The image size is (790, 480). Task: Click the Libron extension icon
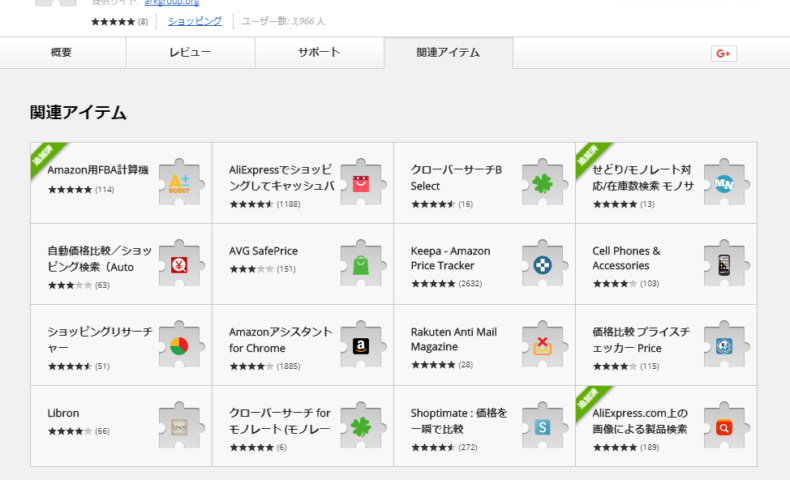(181, 426)
